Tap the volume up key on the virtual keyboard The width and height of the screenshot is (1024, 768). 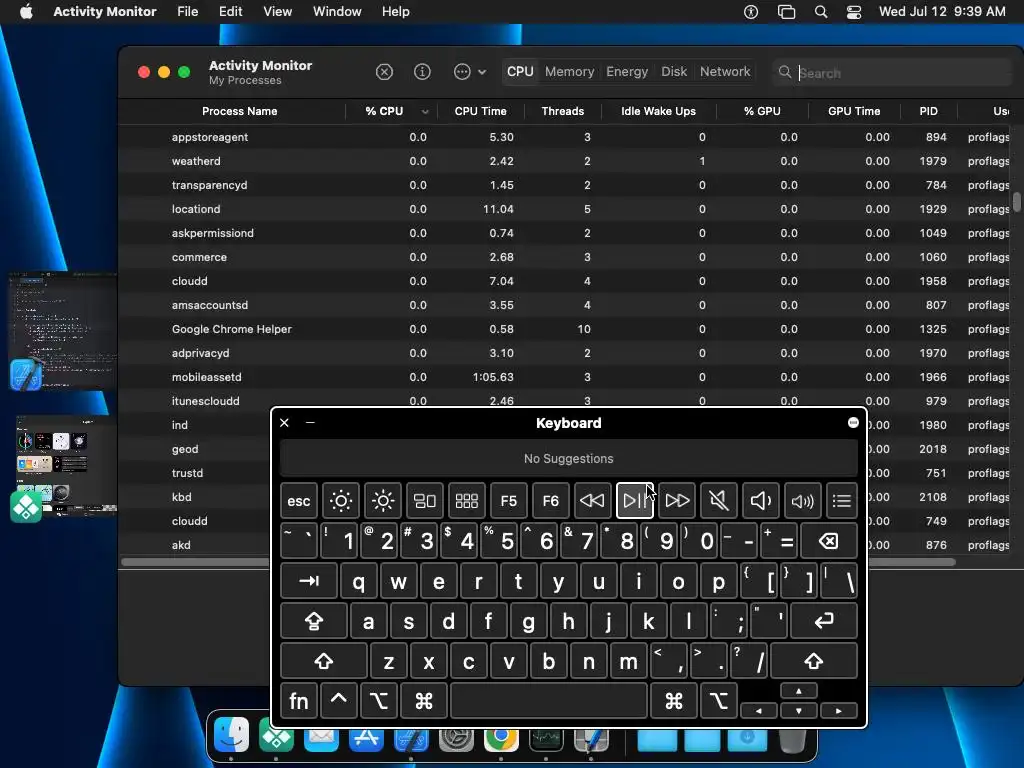click(803, 501)
